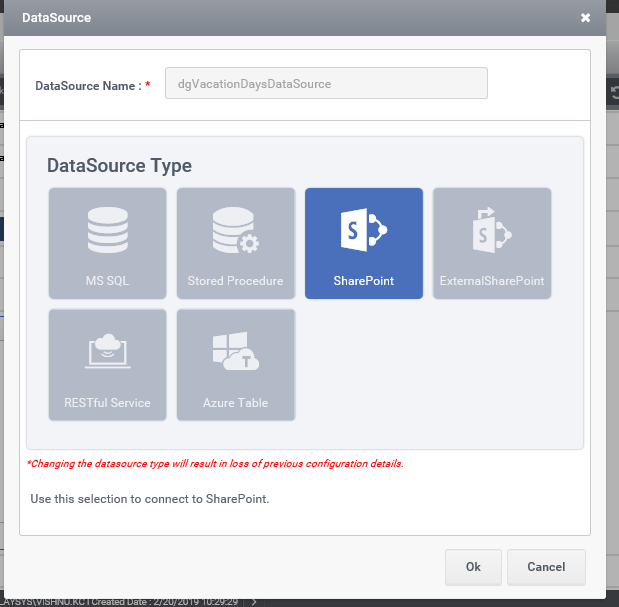Pick the ExternalSharePoint datasource type

click(492, 243)
